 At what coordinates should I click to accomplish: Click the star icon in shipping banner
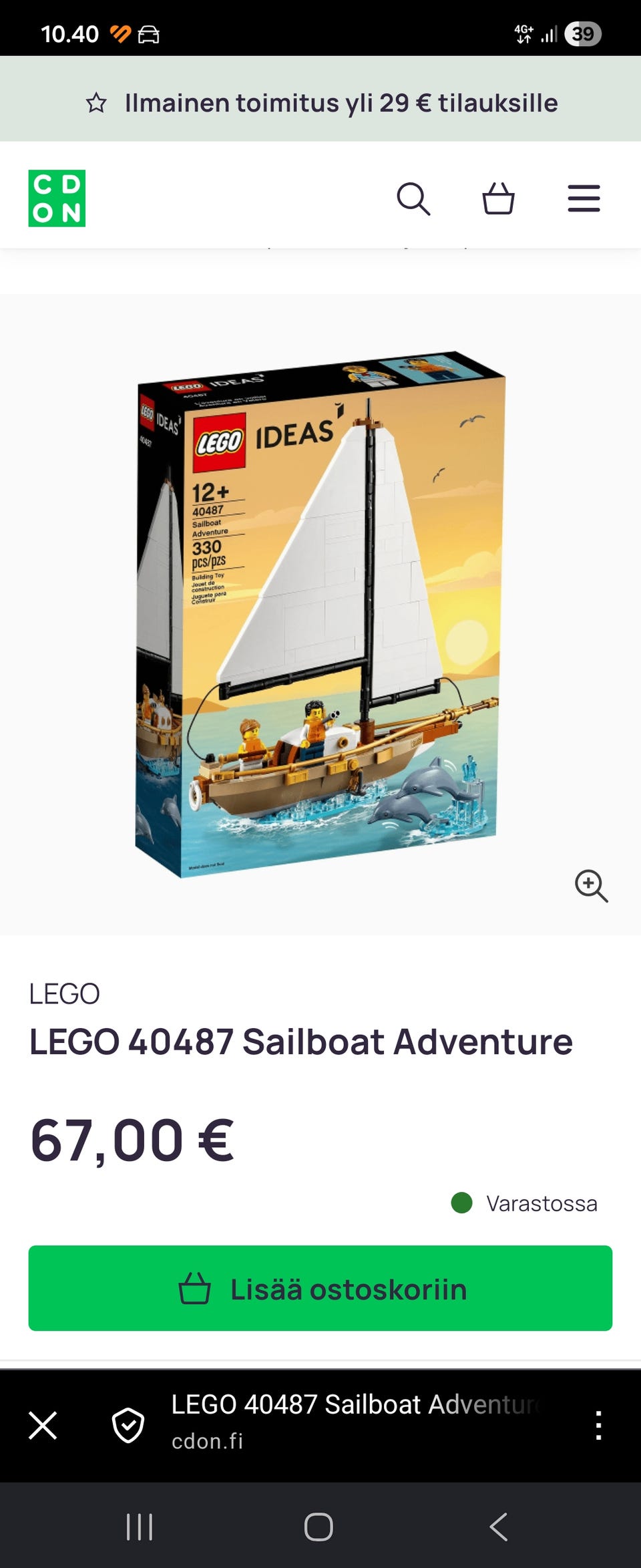tap(96, 103)
